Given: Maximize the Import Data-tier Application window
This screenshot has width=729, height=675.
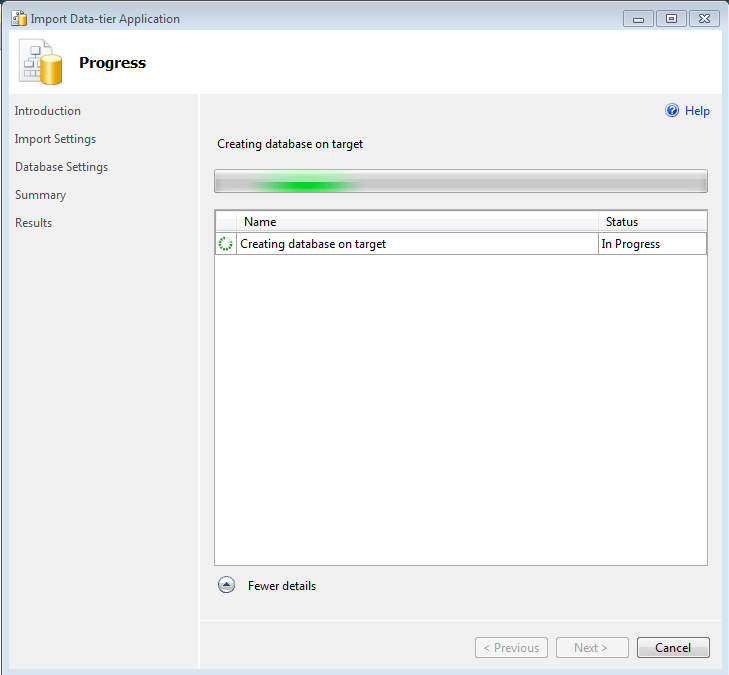Looking at the screenshot, I should [671, 18].
